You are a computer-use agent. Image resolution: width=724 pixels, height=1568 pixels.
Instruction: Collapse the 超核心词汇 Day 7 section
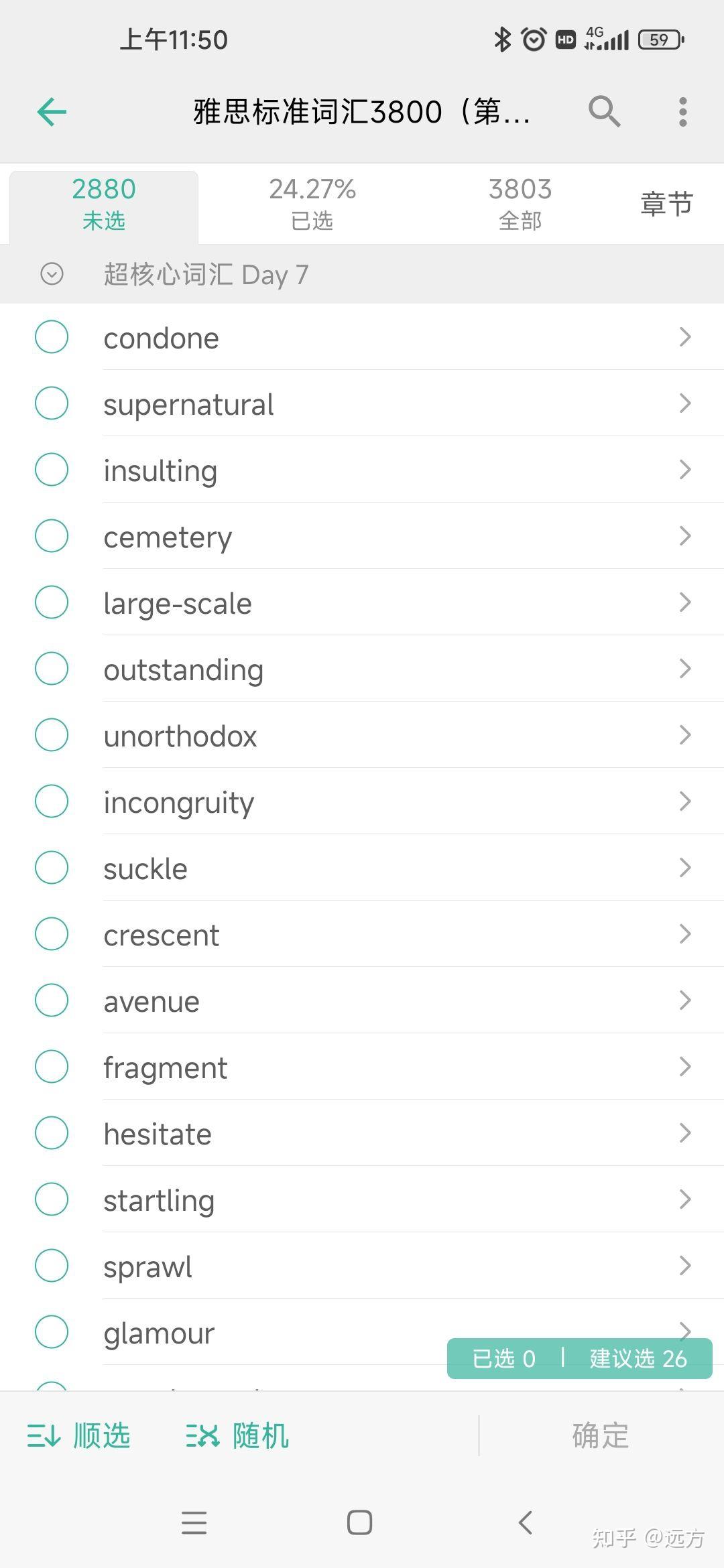(52, 274)
